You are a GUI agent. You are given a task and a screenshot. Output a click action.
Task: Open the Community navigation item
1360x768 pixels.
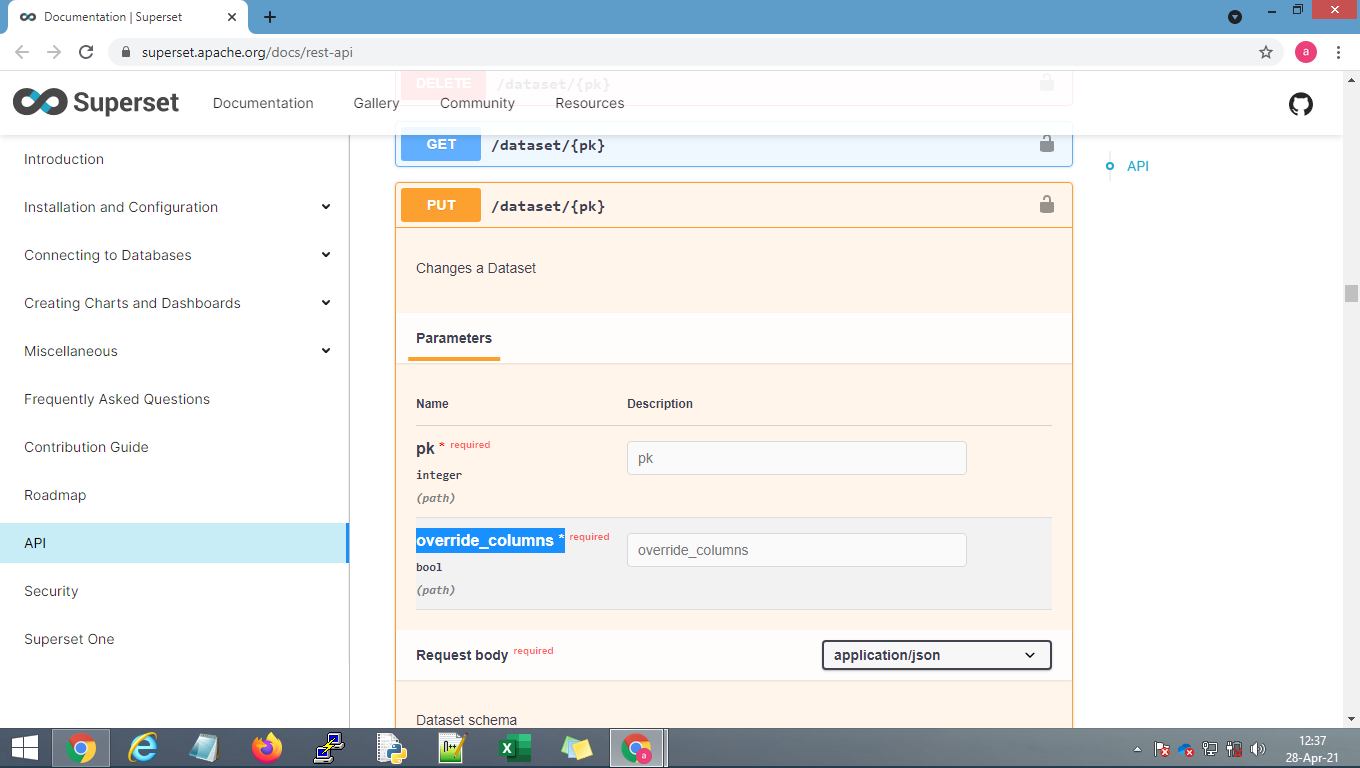tap(477, 103)
